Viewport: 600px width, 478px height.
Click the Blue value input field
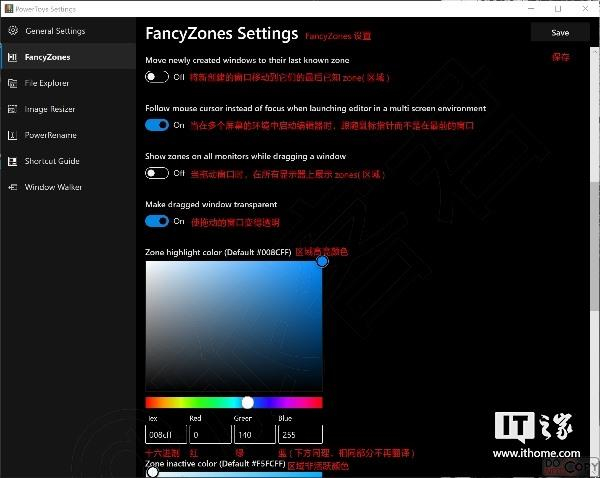[300, 434]
